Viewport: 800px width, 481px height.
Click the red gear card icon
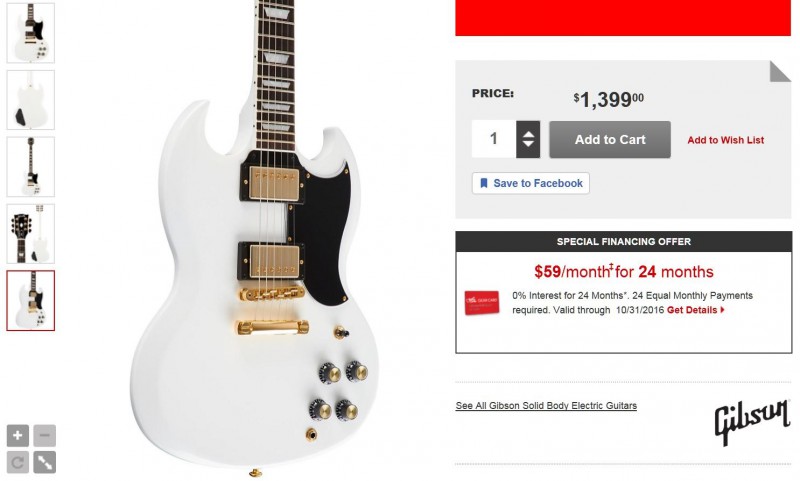coord(482,303)
